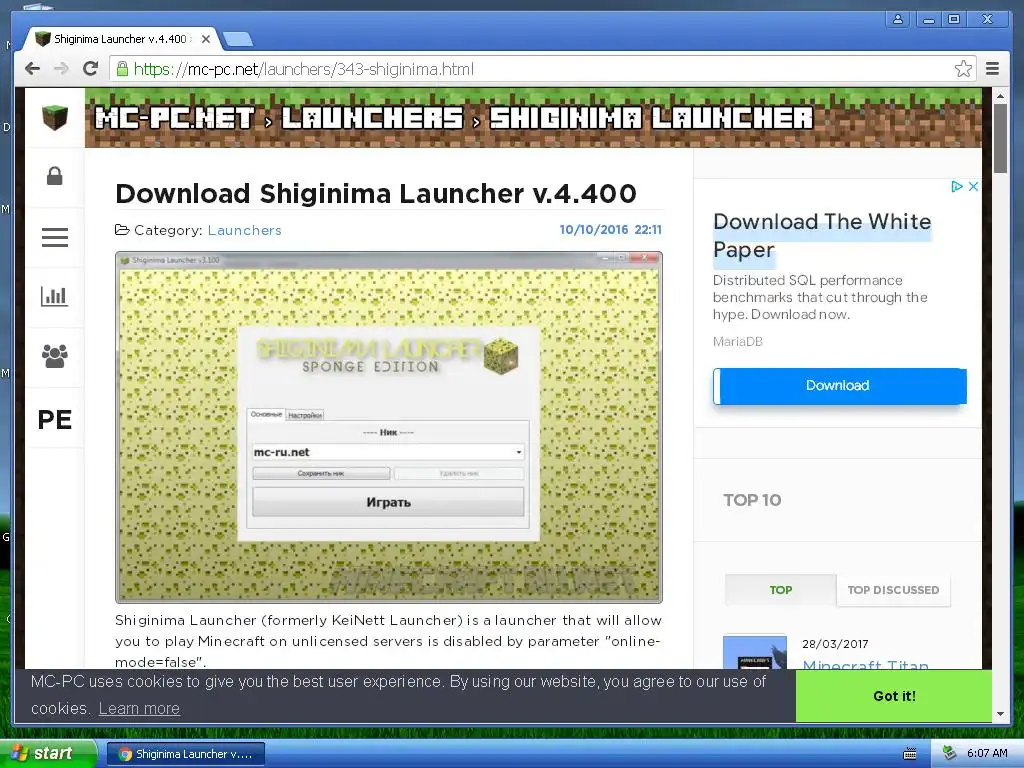Screen dimensions: 1024x768
Task: Click the AdChoices triangle icon
Action: click(957, 187)
